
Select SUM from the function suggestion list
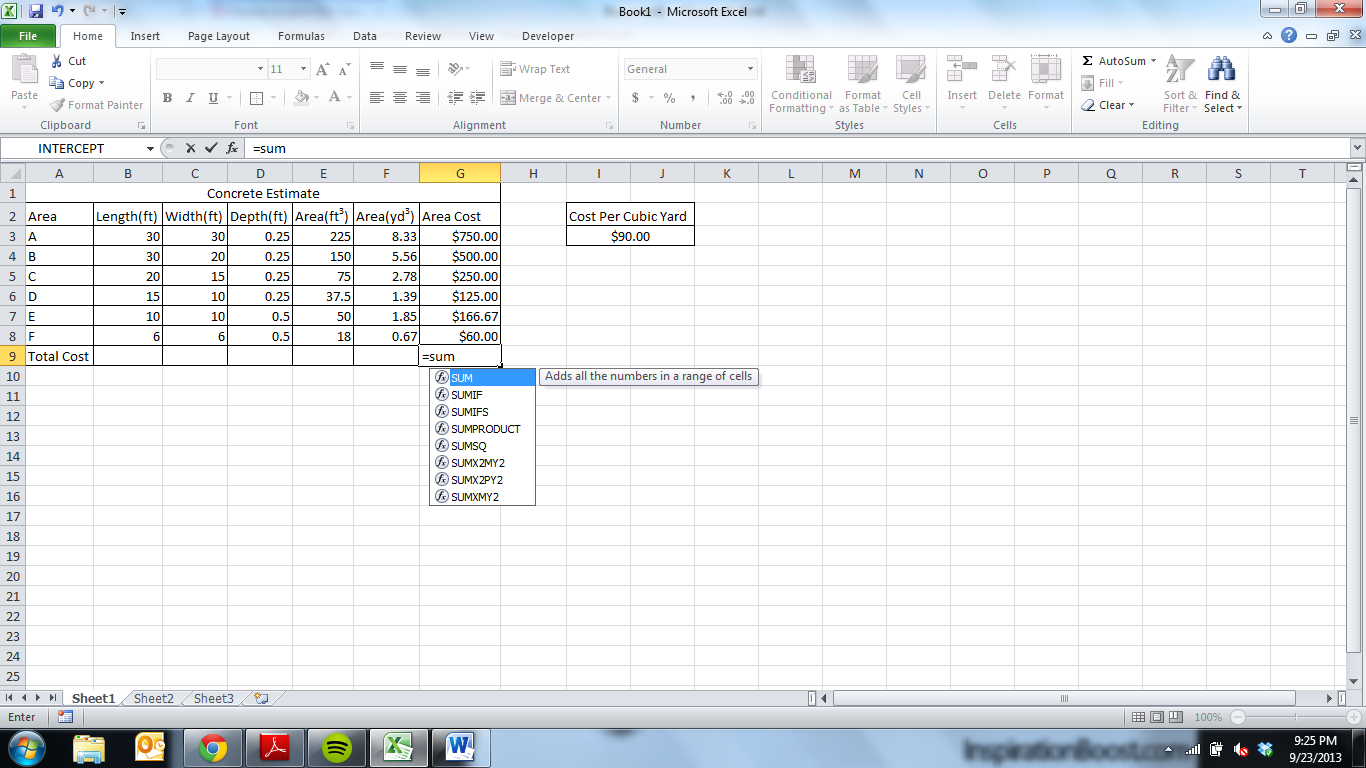[x=461, y=378]
